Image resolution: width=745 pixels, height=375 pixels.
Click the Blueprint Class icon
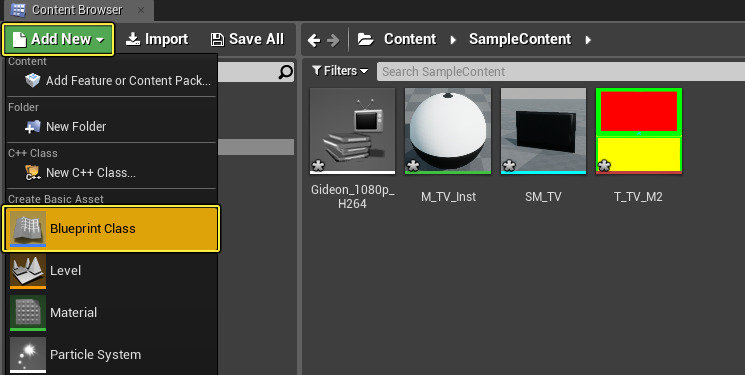click(28, 229)
